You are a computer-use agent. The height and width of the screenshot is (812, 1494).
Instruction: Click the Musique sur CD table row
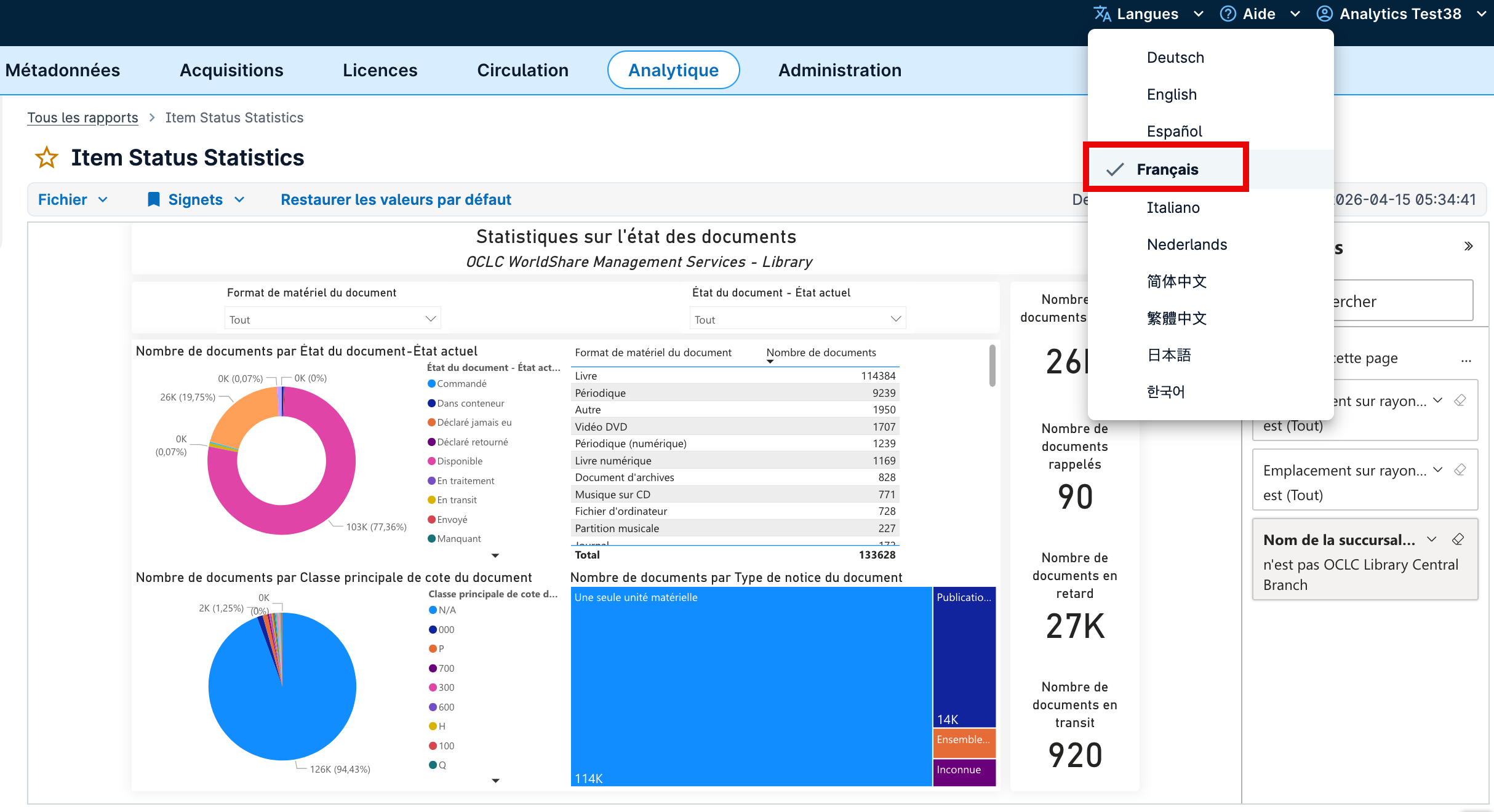[735, 495]
